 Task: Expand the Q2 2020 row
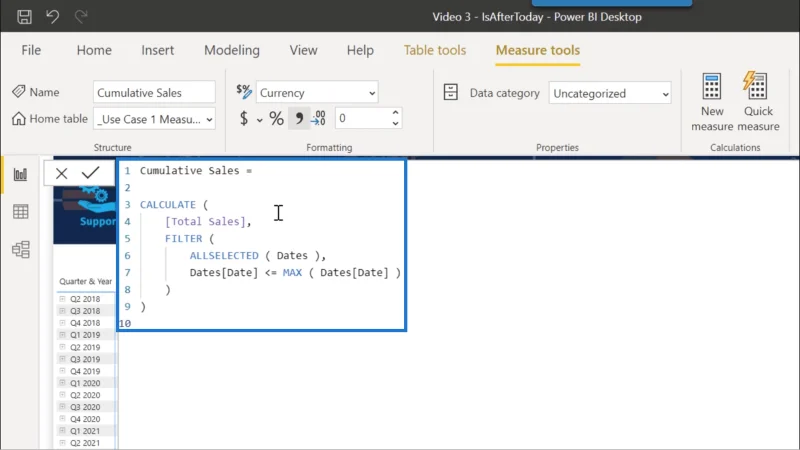(62, 395)
